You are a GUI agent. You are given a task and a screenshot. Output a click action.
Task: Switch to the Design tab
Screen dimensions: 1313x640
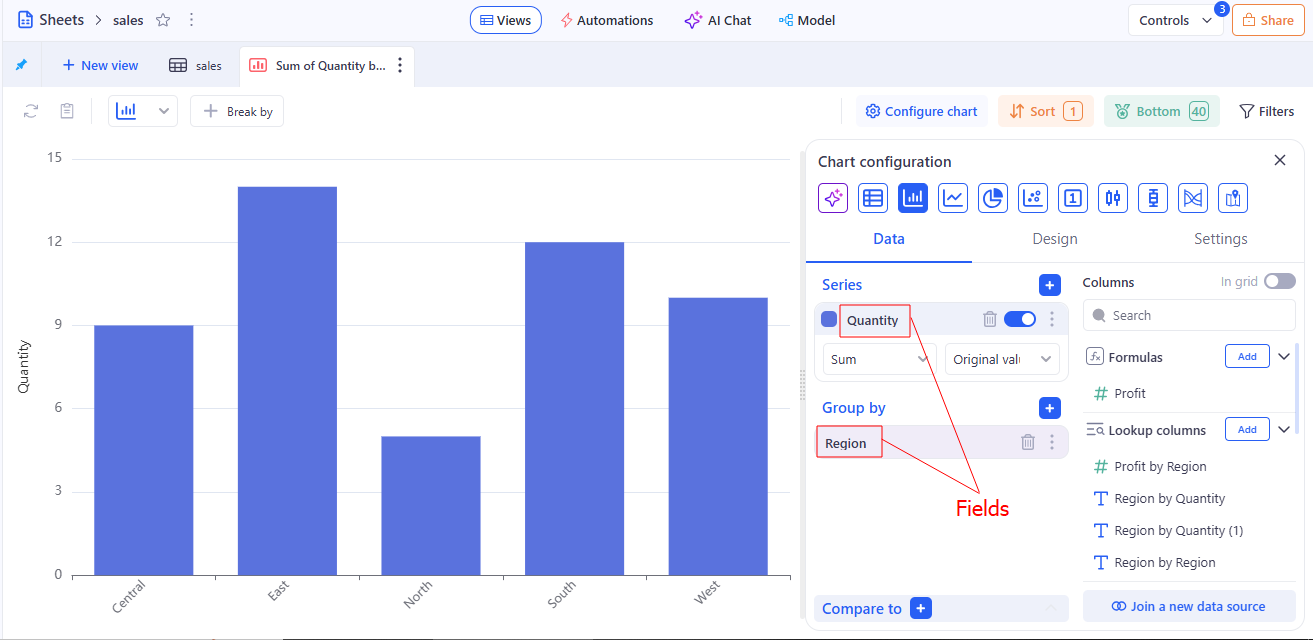tap(1054, 239)
